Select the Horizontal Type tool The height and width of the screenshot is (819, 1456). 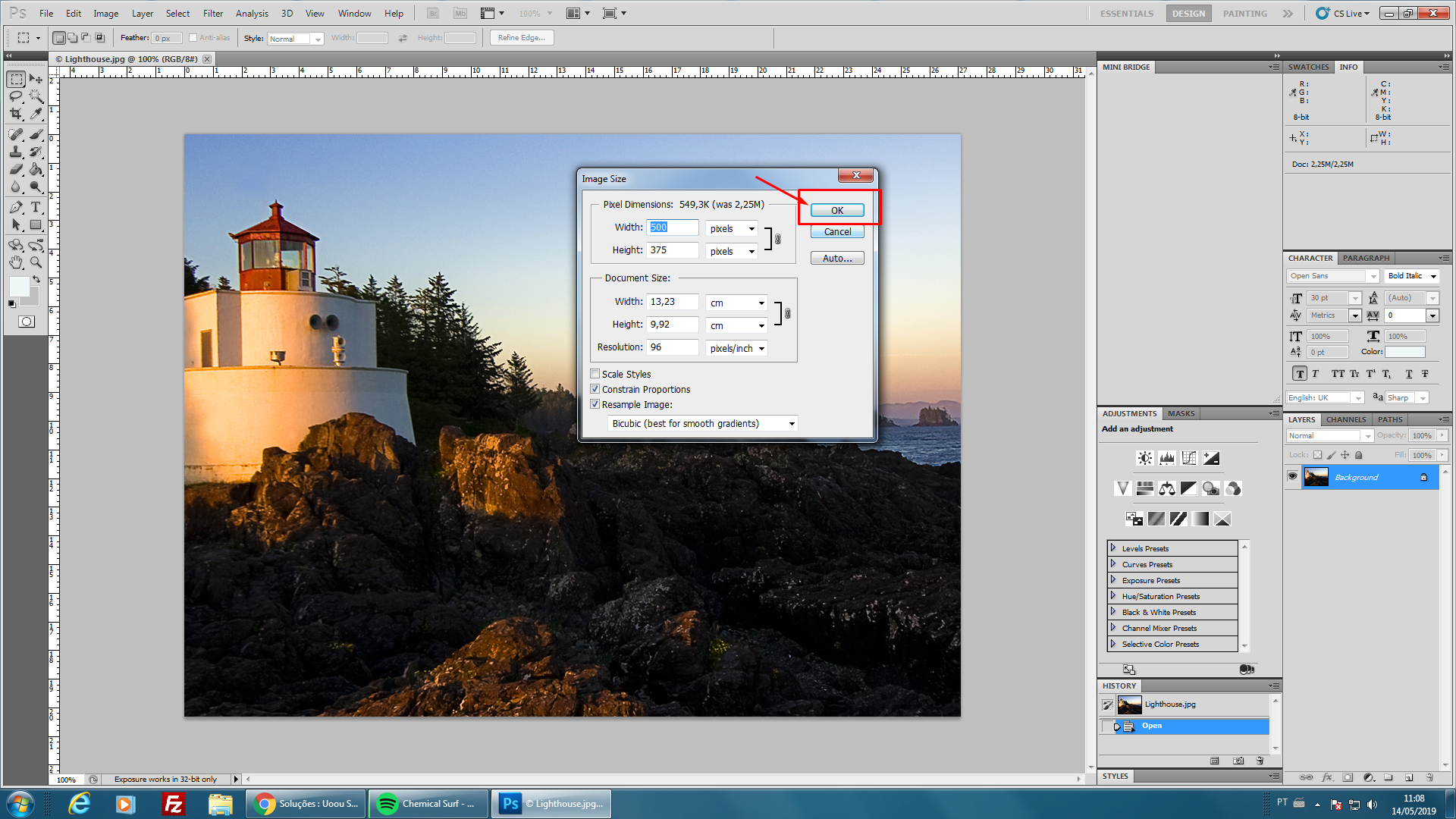point(36,207)
